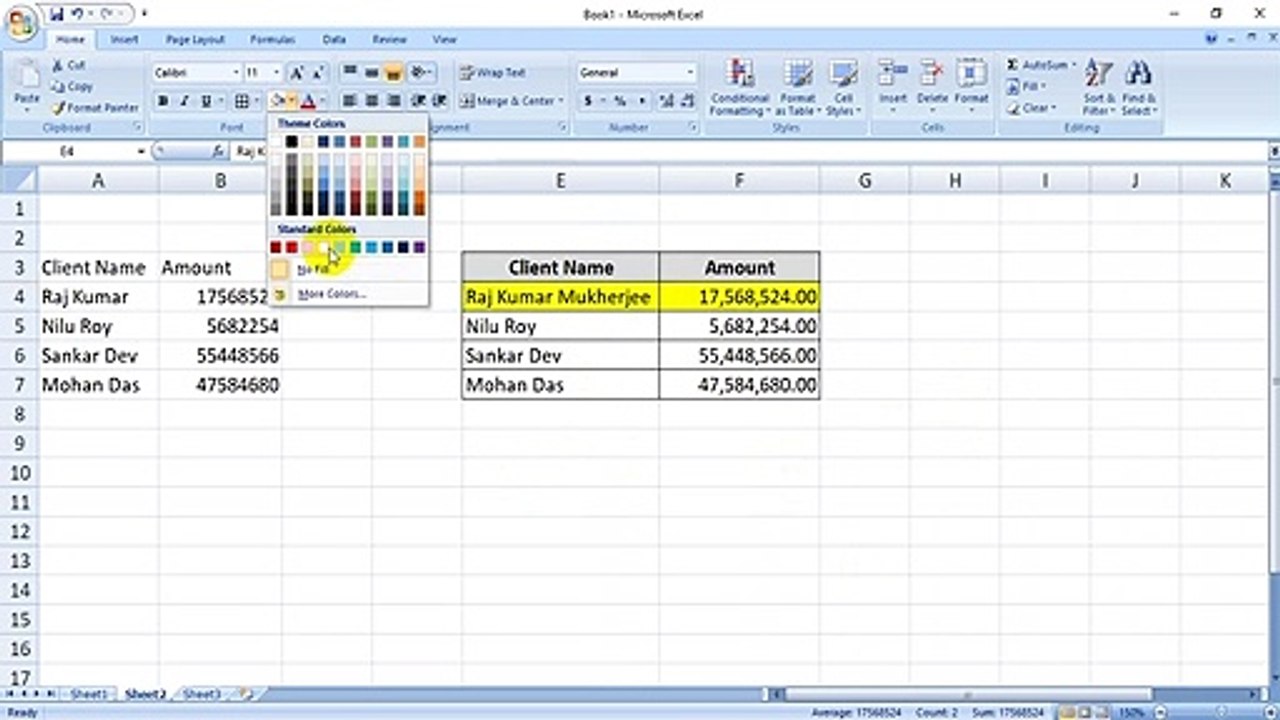The width and height of the screenshot is (1280, 720).
Task: Switch to the Data tab
Action: pyautogui.click(x=334, y=40)
